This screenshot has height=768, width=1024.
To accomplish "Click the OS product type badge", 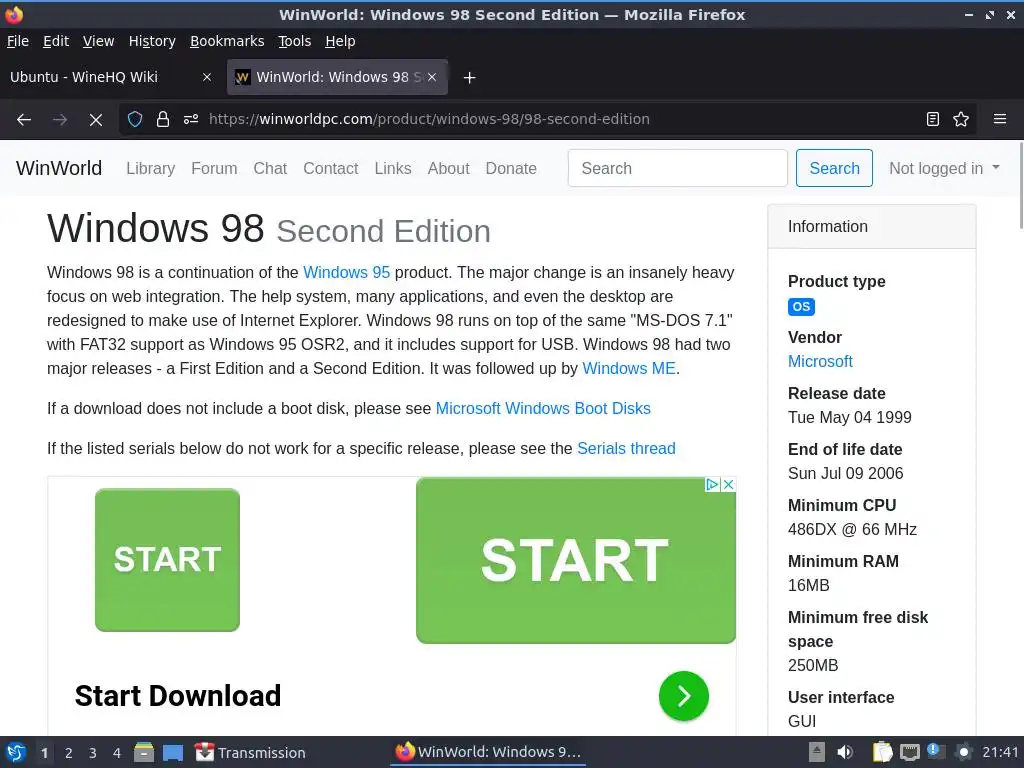I will pos(801,306).
